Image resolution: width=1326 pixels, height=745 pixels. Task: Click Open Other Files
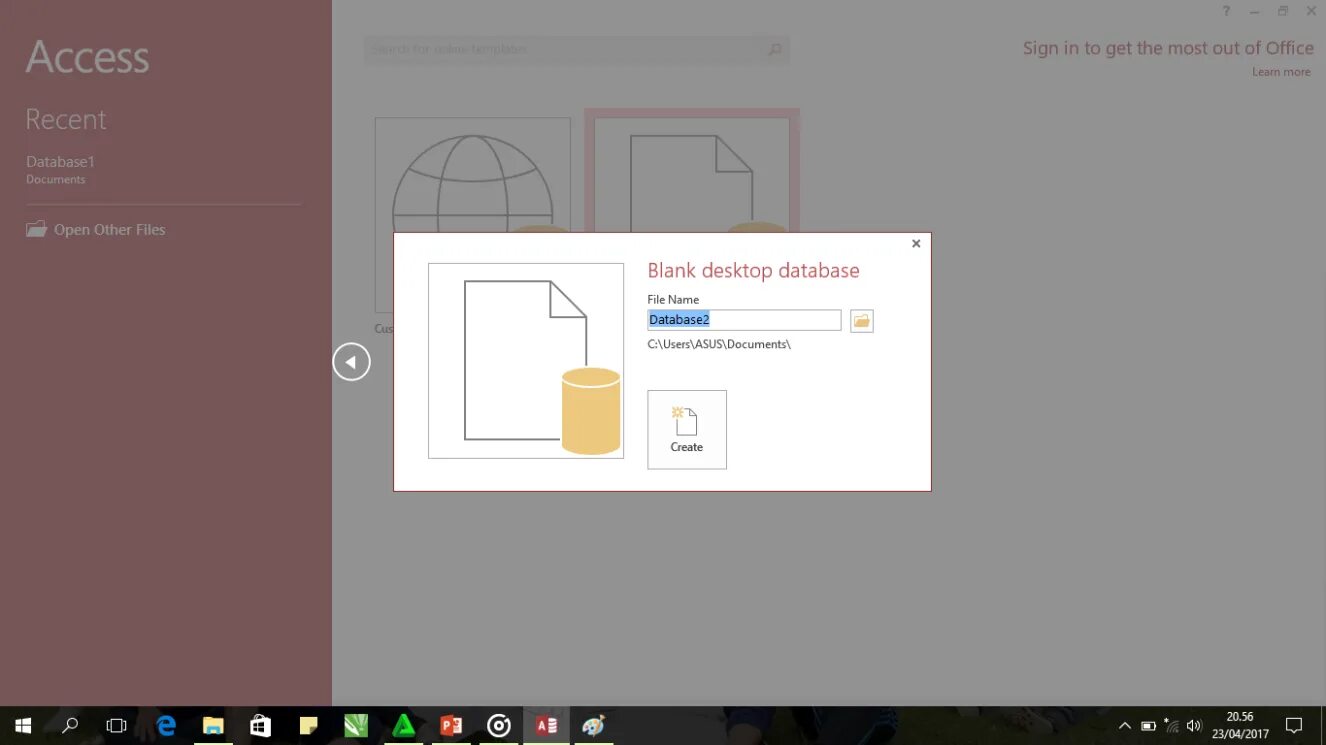[96, 229]
